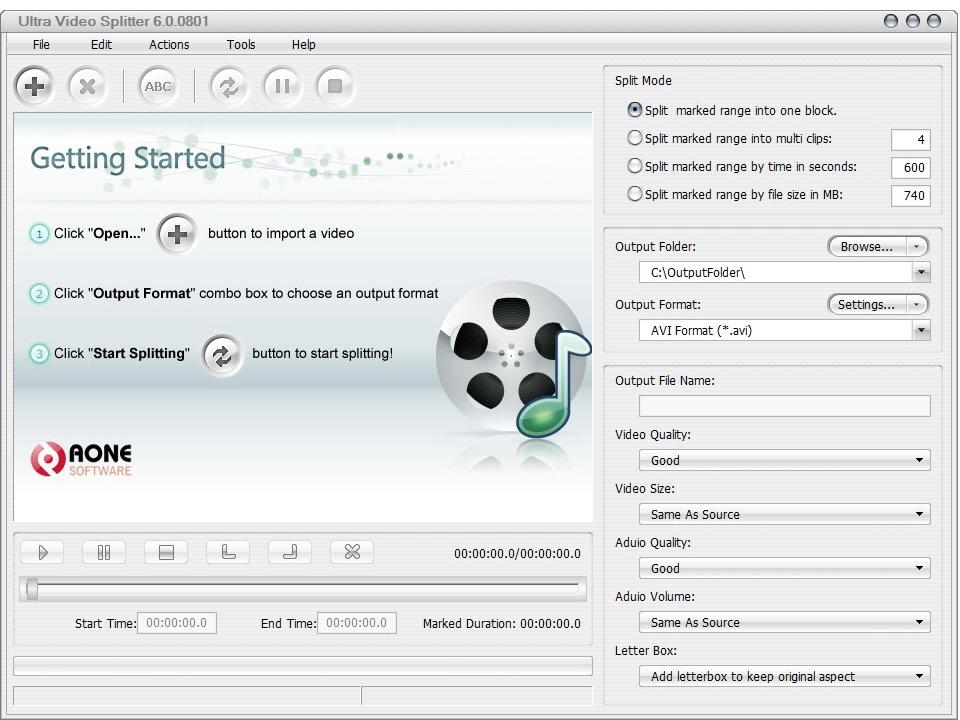Open the Aduio Volume dropdown
The image size is (960, 720).
point(785,622)
